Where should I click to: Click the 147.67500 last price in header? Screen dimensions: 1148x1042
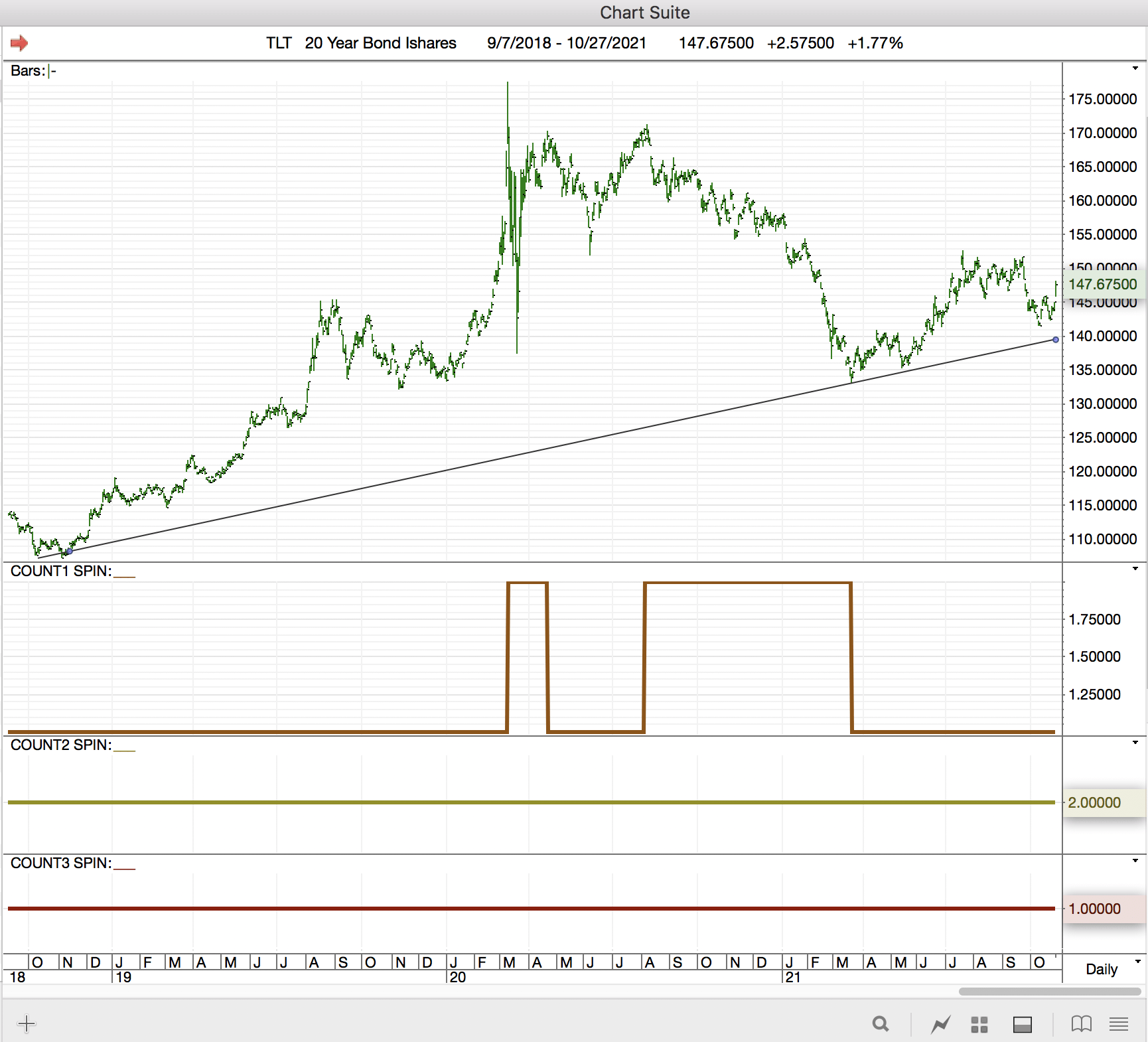click(x=716, y=43)
